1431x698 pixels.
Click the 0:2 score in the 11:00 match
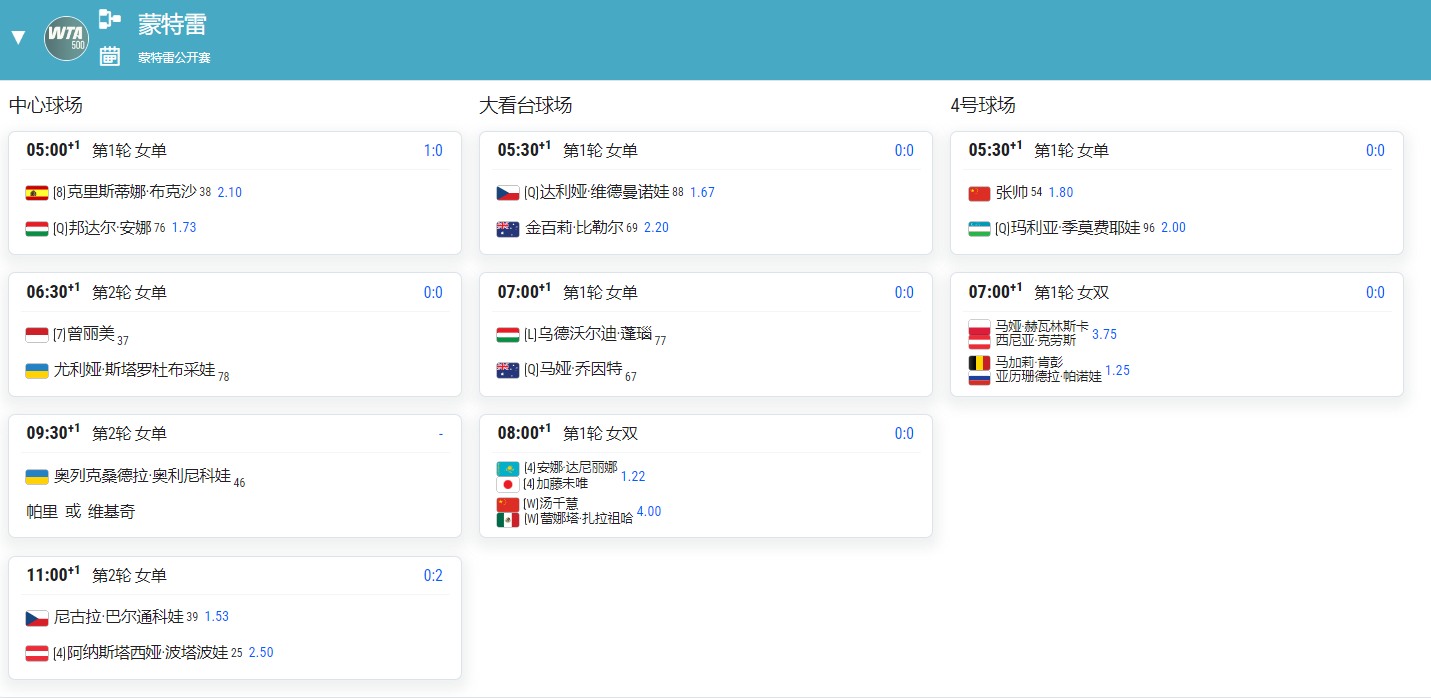coord(433,576)
